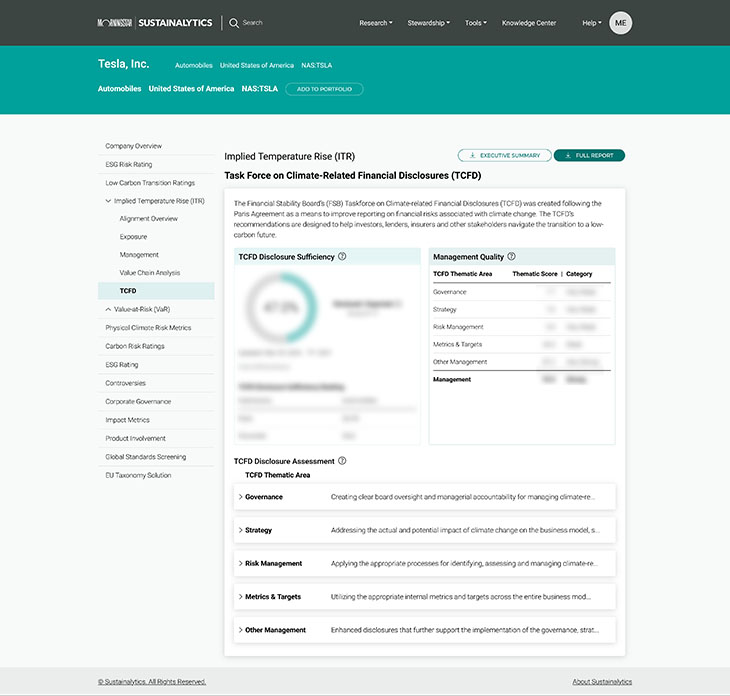Click Add to Portfolio button
The image size is (730, 696).
[324, 89]
